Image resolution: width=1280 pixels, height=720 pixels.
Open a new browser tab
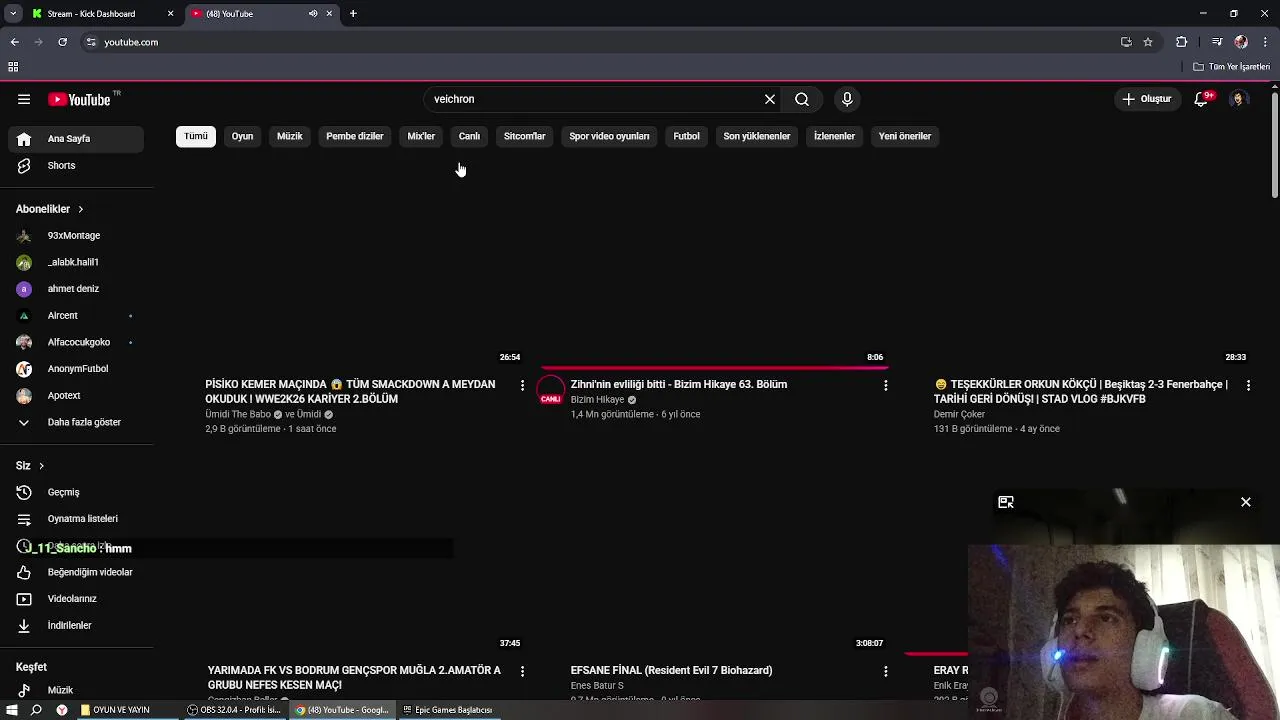(x=353, y=14)
